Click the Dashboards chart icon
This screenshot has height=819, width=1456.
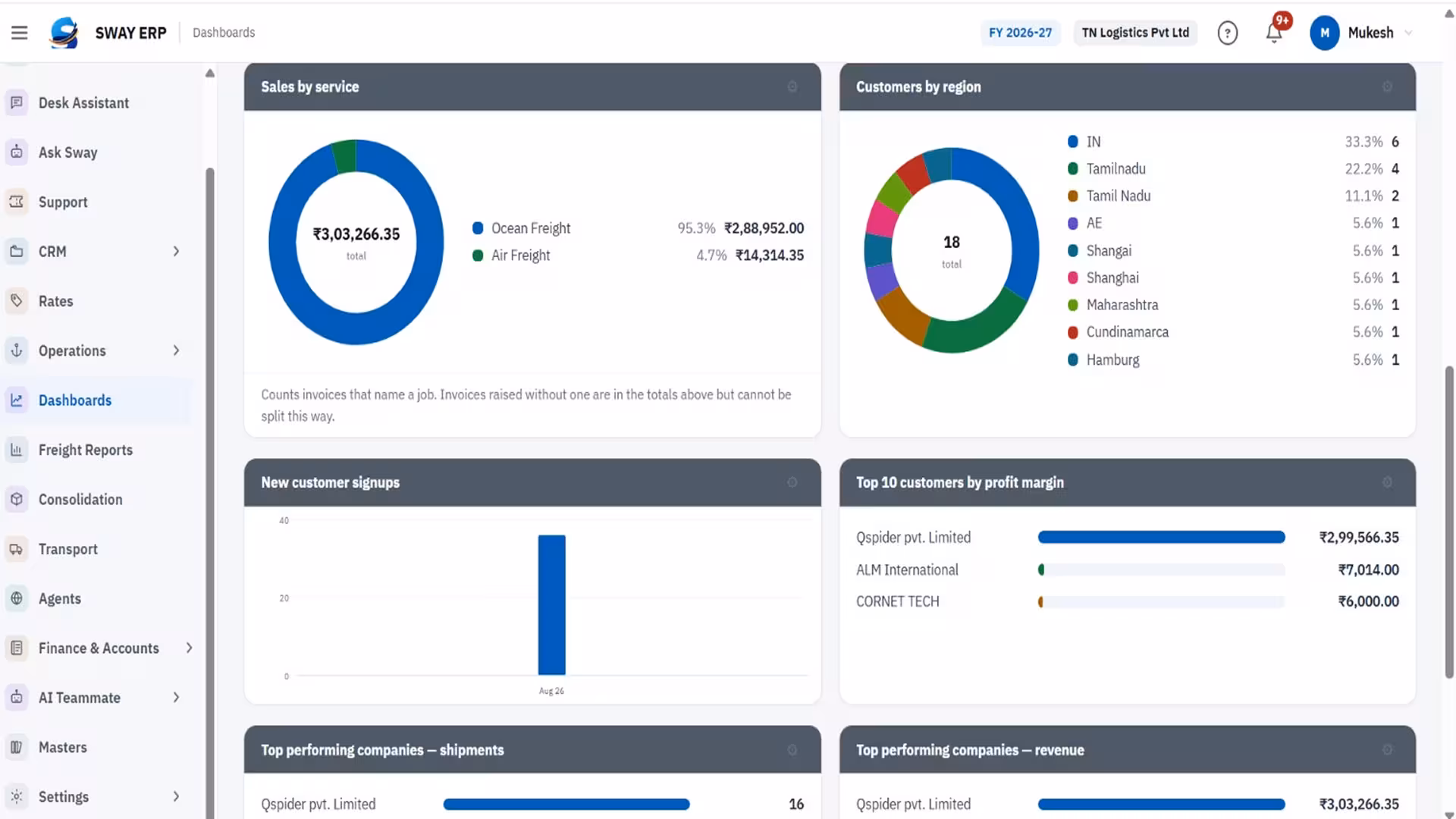(17, 400)
